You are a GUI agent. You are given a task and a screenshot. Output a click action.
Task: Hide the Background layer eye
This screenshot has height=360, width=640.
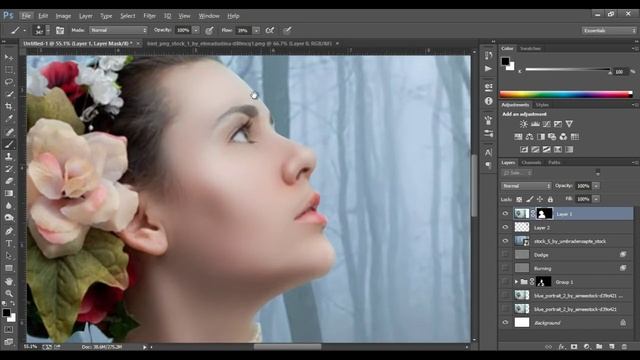pyautogui.click(x=505, y=322)
